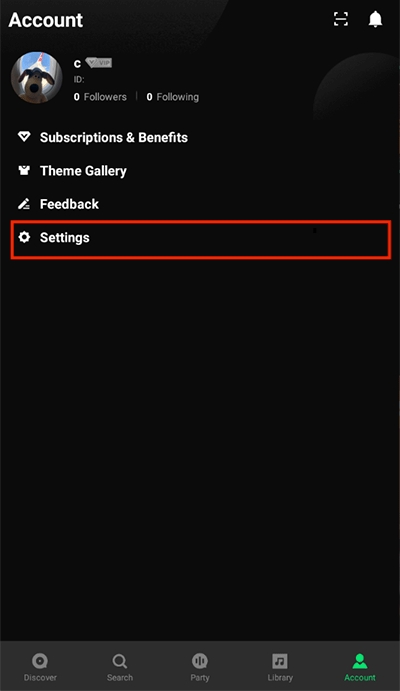
Task: Tap the shirt Theme Gallery icon
Action: click(x=24, y=171)
